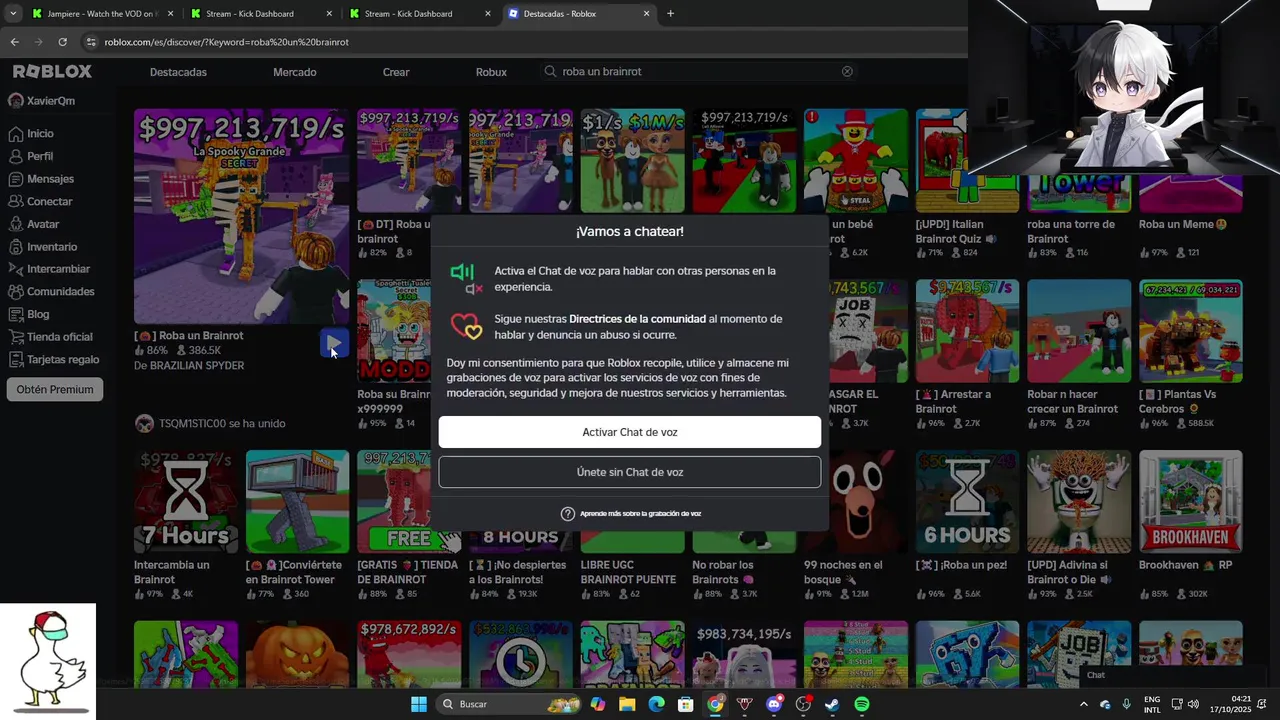Open the Brookhaven RP game thumbnail
1280x720 pixels.
click(1190, 502)
